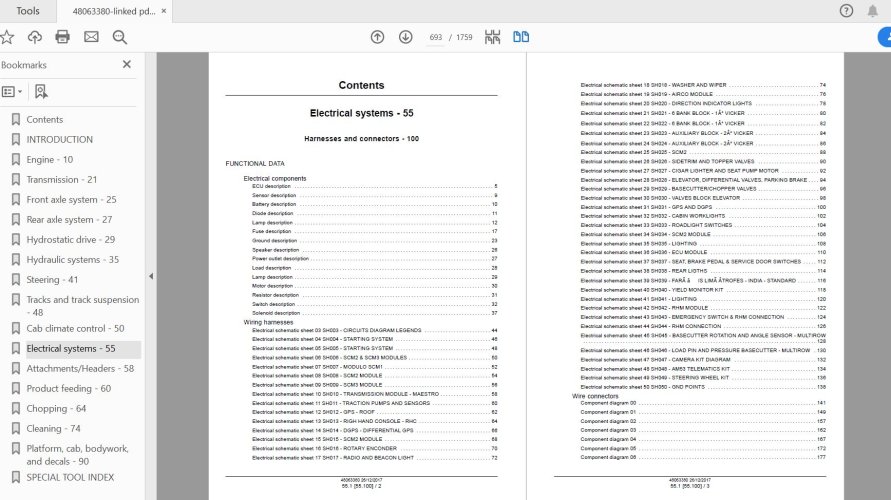Open Fuse description contents entry

coord(374,231)
